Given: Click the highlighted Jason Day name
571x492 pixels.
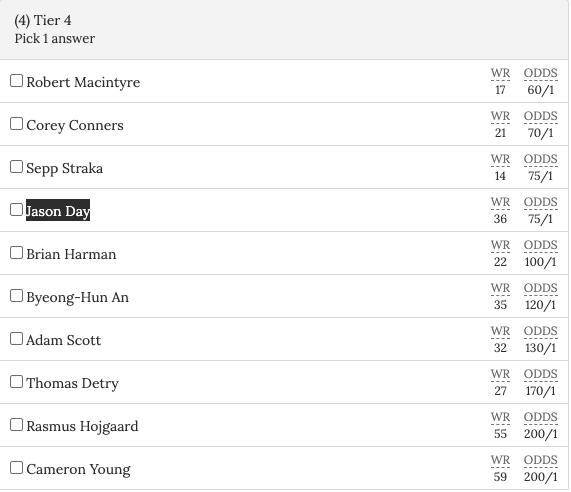Looking at the screenshot, I should 58,210.
